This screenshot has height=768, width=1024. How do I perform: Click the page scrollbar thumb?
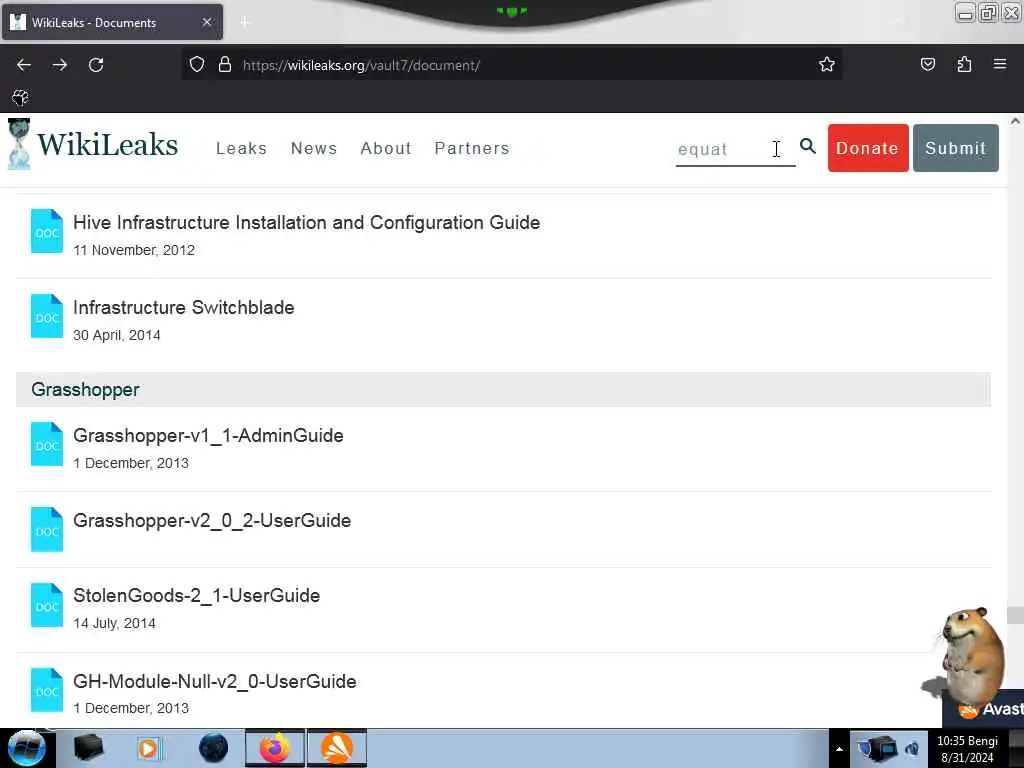1015,615
